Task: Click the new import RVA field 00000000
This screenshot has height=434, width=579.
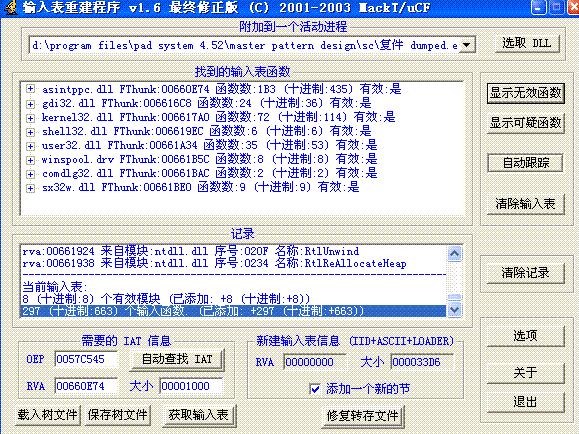Action: click(315, 362)
